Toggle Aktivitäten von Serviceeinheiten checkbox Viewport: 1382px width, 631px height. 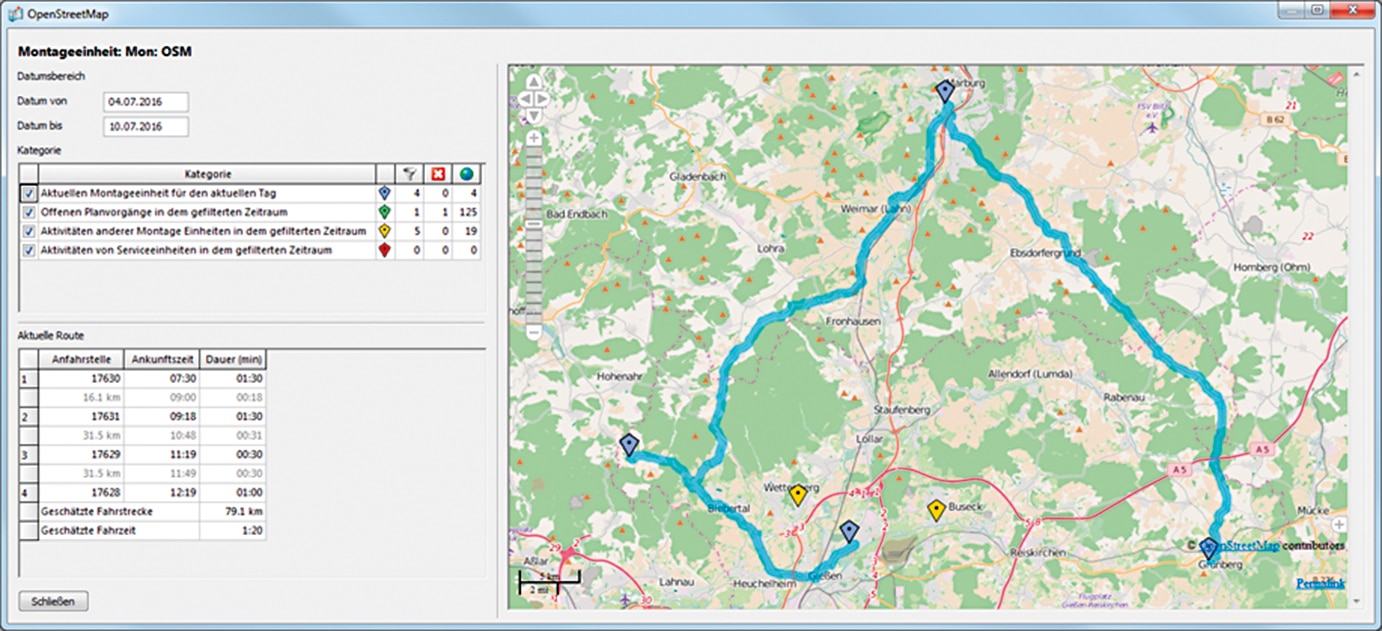click(x=29, y=250)
